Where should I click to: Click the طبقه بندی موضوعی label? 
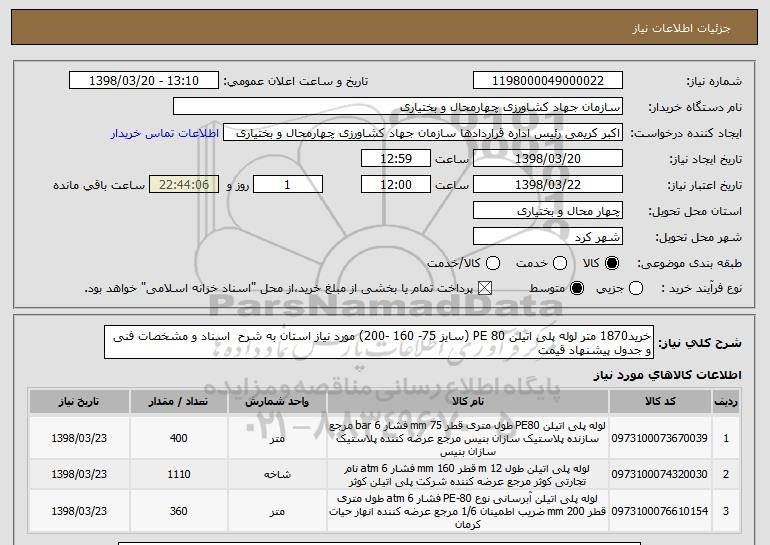689,264
